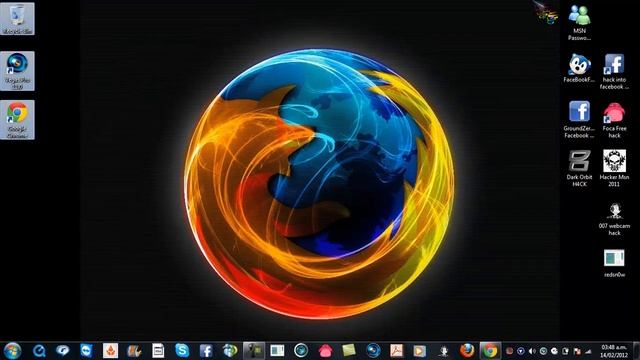Screen dimensions: 640x360
Task: Open the Google Chrome desktop shortcut
Action: coord(17,120)
